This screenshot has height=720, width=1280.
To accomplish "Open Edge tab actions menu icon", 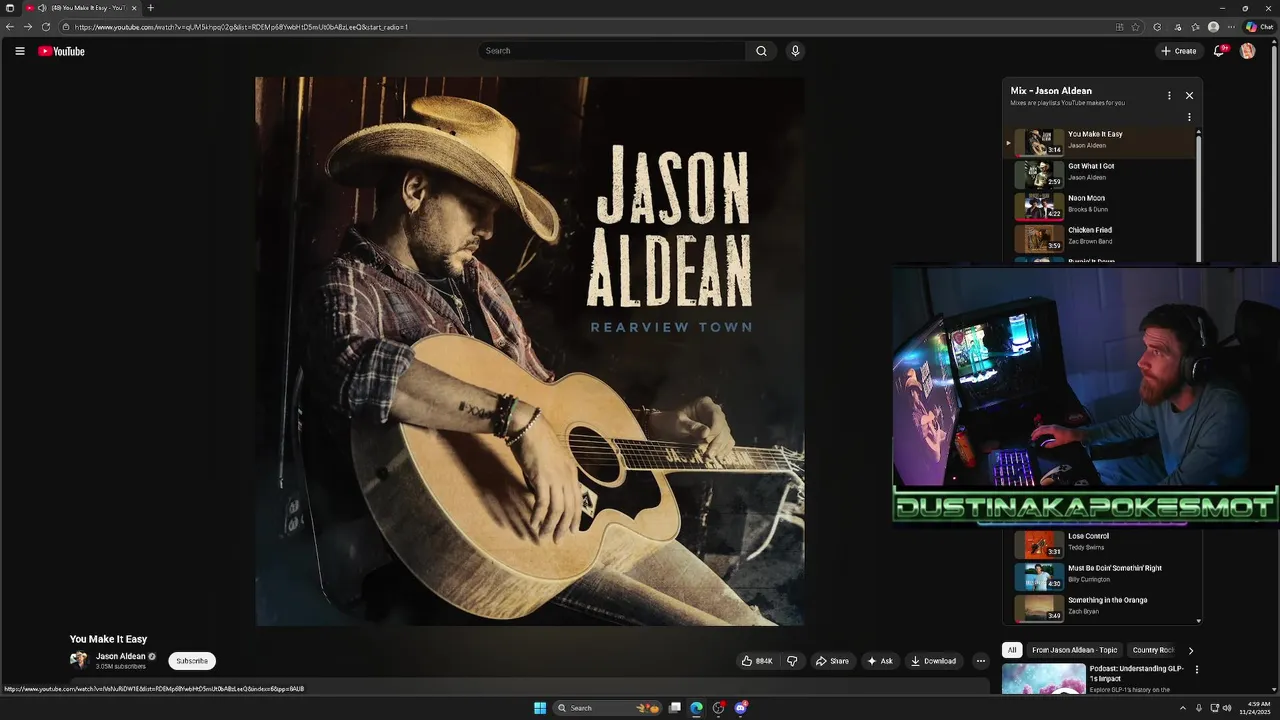I will pos(10,8).
